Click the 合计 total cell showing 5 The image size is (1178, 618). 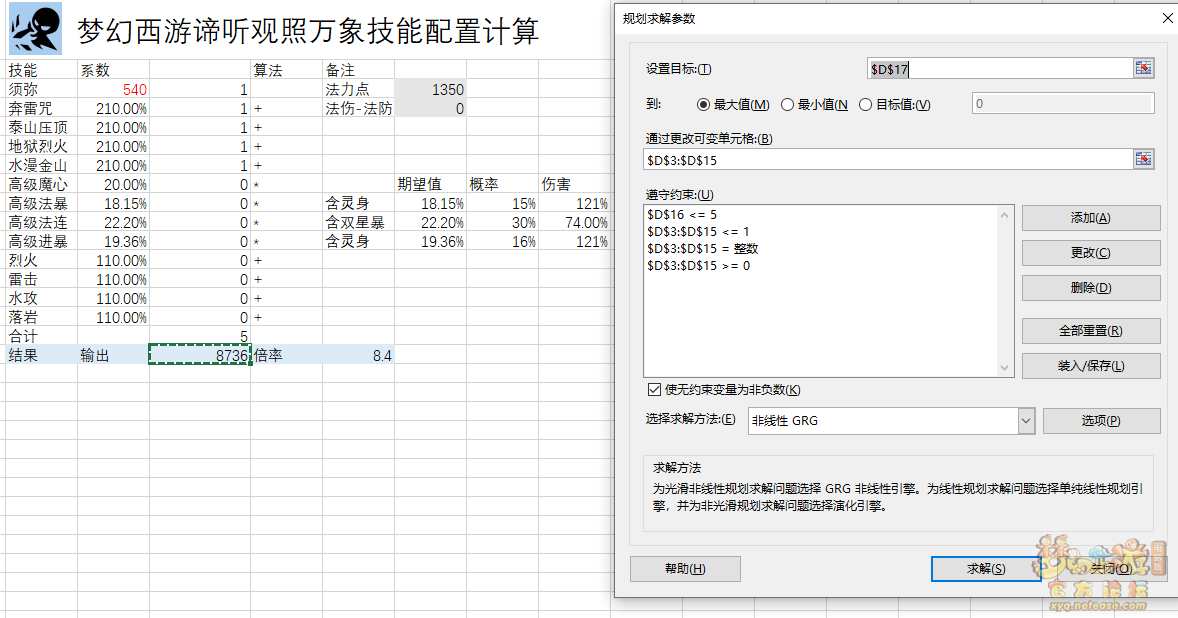point(200,336)
